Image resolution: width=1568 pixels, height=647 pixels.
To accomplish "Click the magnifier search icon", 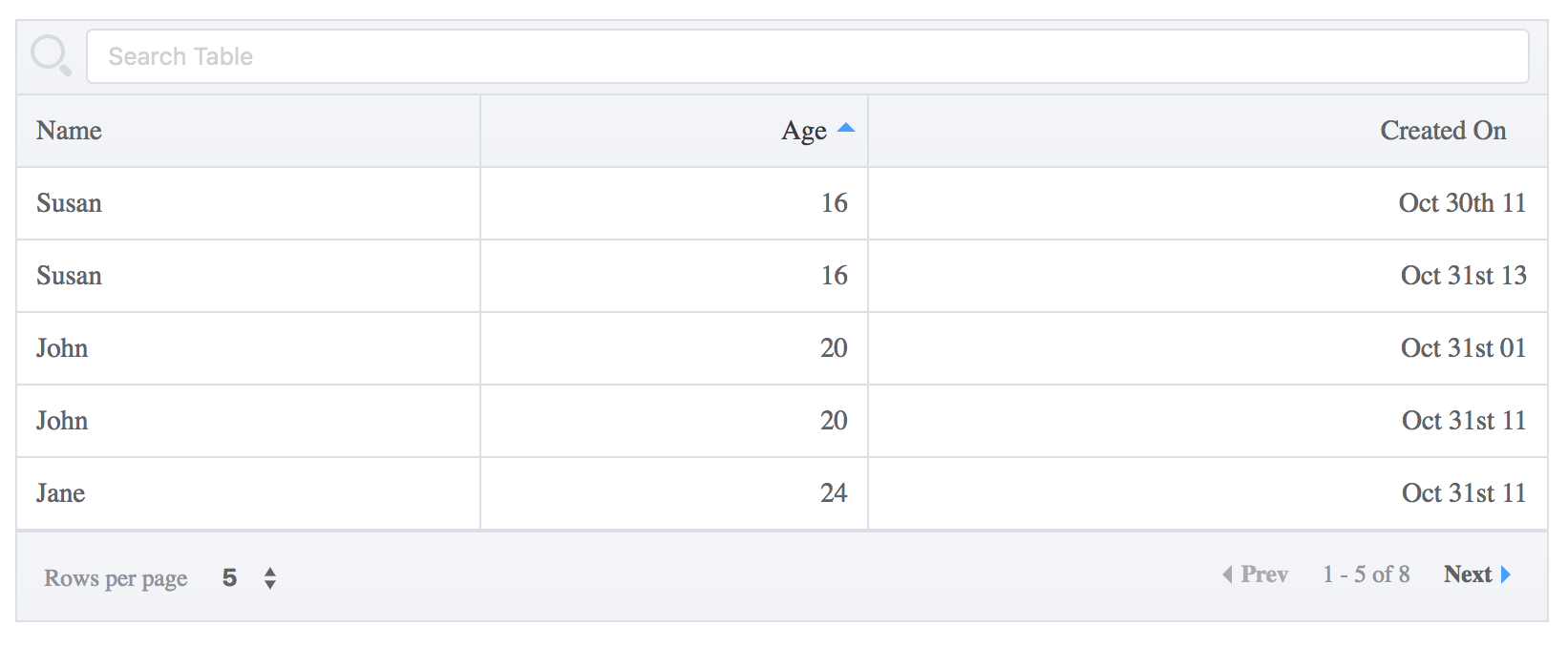I will 51,55.
